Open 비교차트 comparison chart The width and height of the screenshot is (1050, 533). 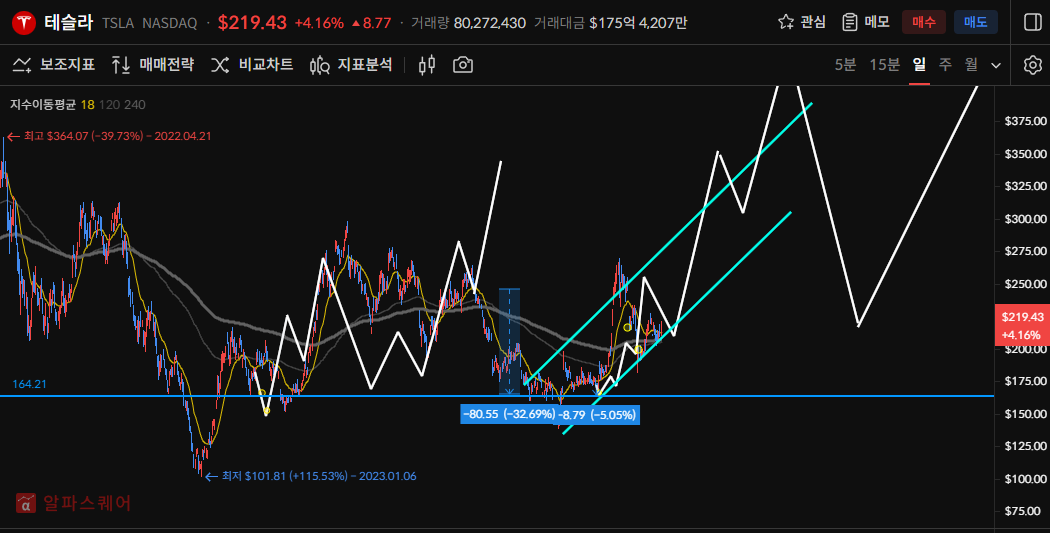tap(252, 65)
